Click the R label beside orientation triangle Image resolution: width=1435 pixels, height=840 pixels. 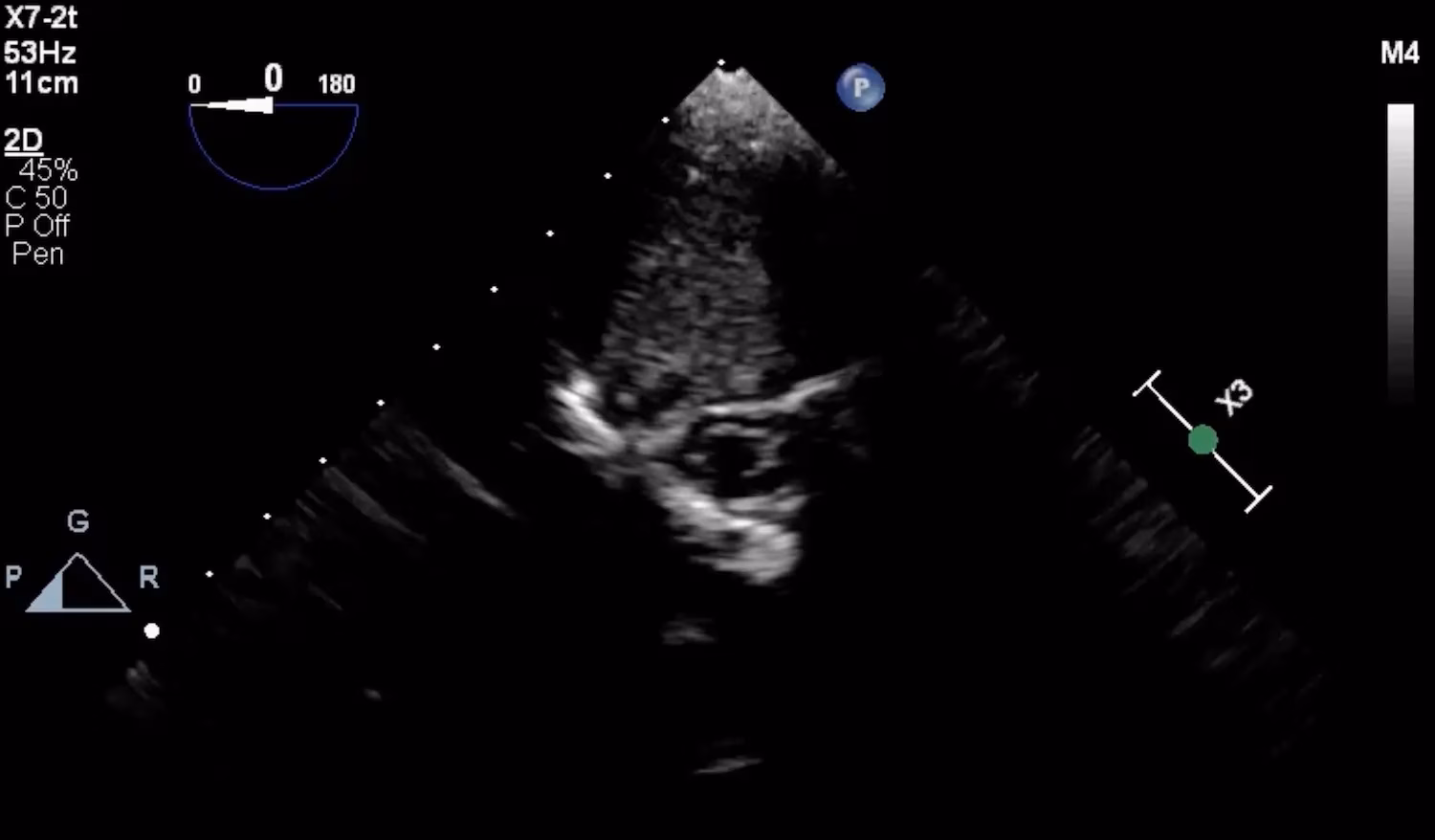click(149, 577)
